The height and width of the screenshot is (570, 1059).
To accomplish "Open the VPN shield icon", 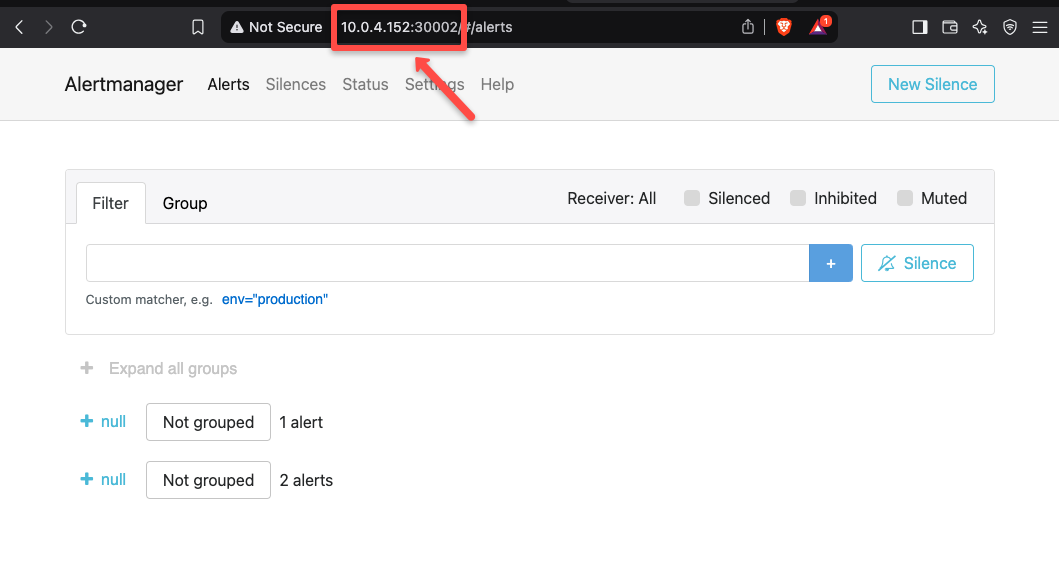I will [x=1010, y=27].
